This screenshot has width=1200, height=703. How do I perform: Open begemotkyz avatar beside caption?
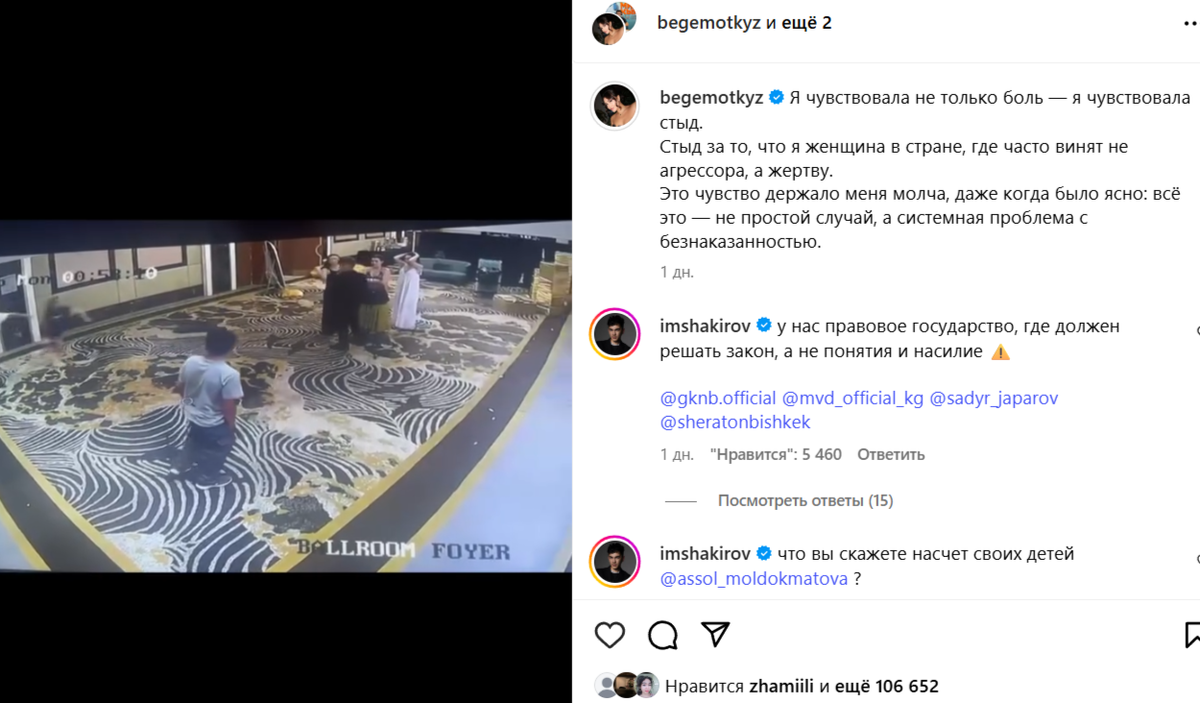point(616,106)
